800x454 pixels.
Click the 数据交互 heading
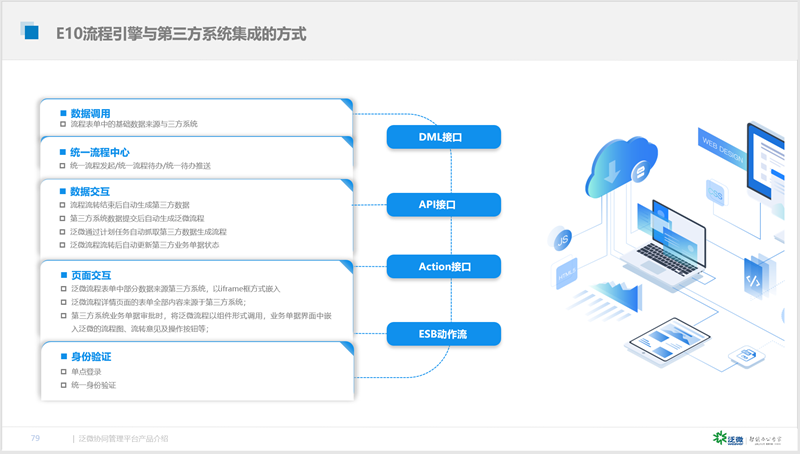coord(90,191)
